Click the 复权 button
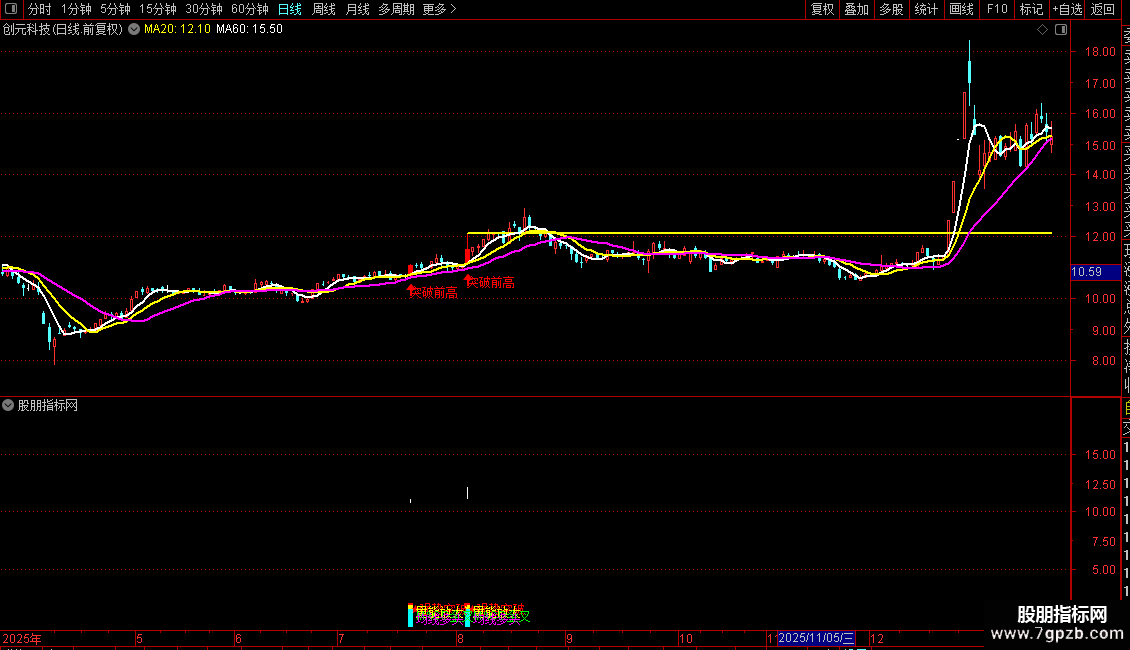Image resolution: width=1130 pixels, height=650 pixels. point(822,9)
